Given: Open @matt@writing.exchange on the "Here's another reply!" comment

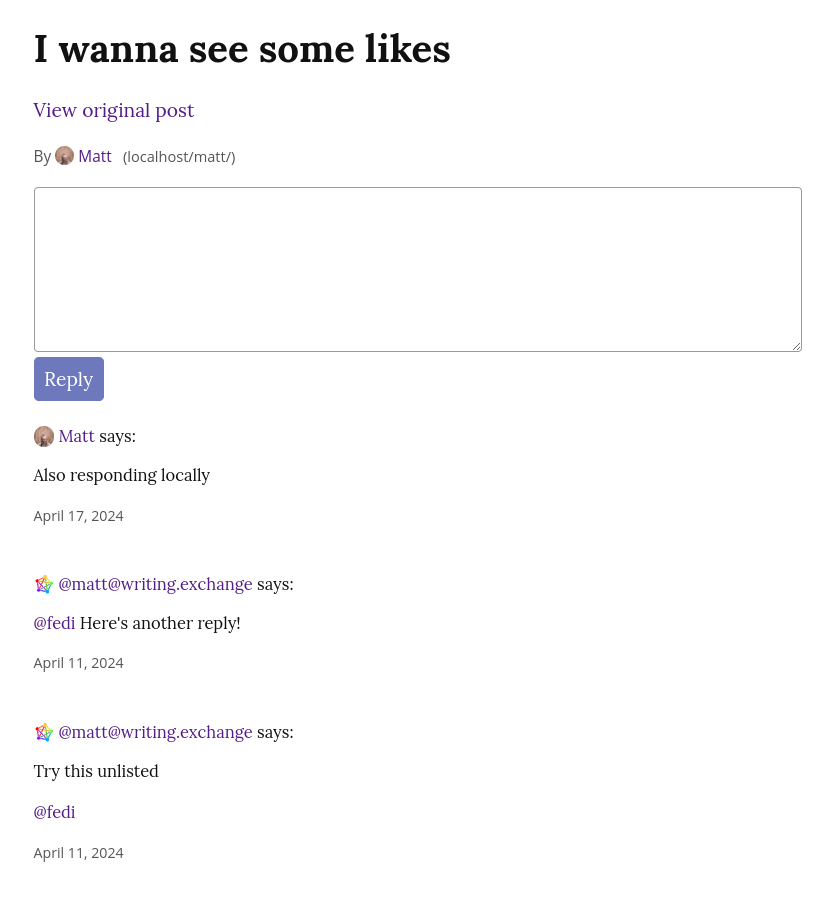Looking at the screenshot, I should pyautogui.click(x=155, y=584).
